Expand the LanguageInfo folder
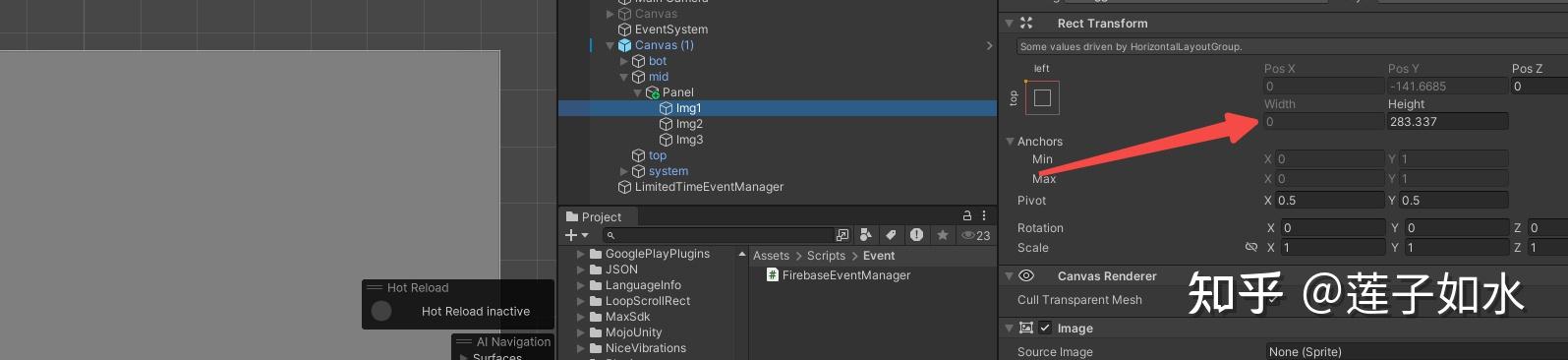This screenshot has width=1568, height=360. click(581, 285)
